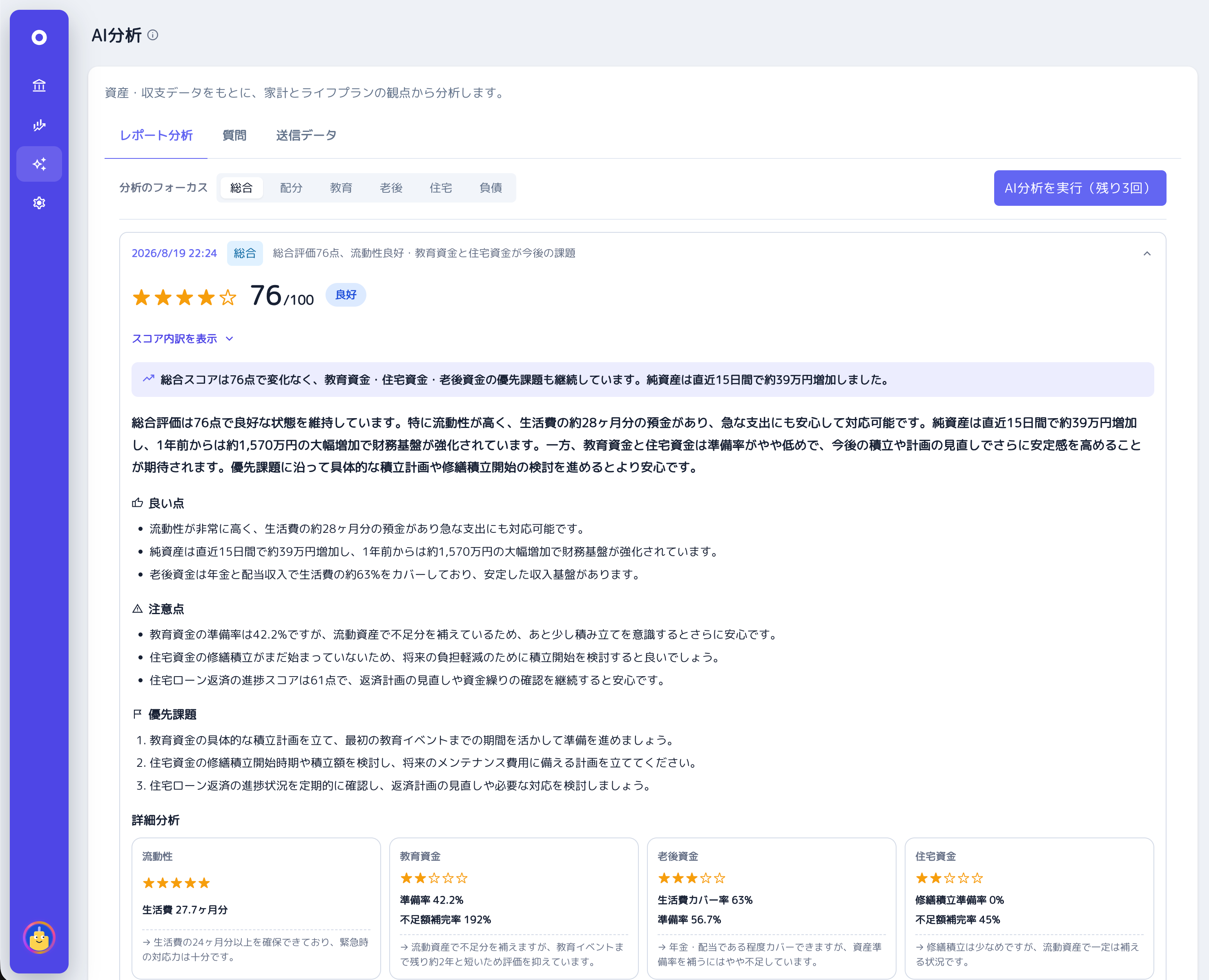The height and width of the screenshot is (980, 1209).
Task: Open the bank assets sidebar icon
Action: click(39, 85)
